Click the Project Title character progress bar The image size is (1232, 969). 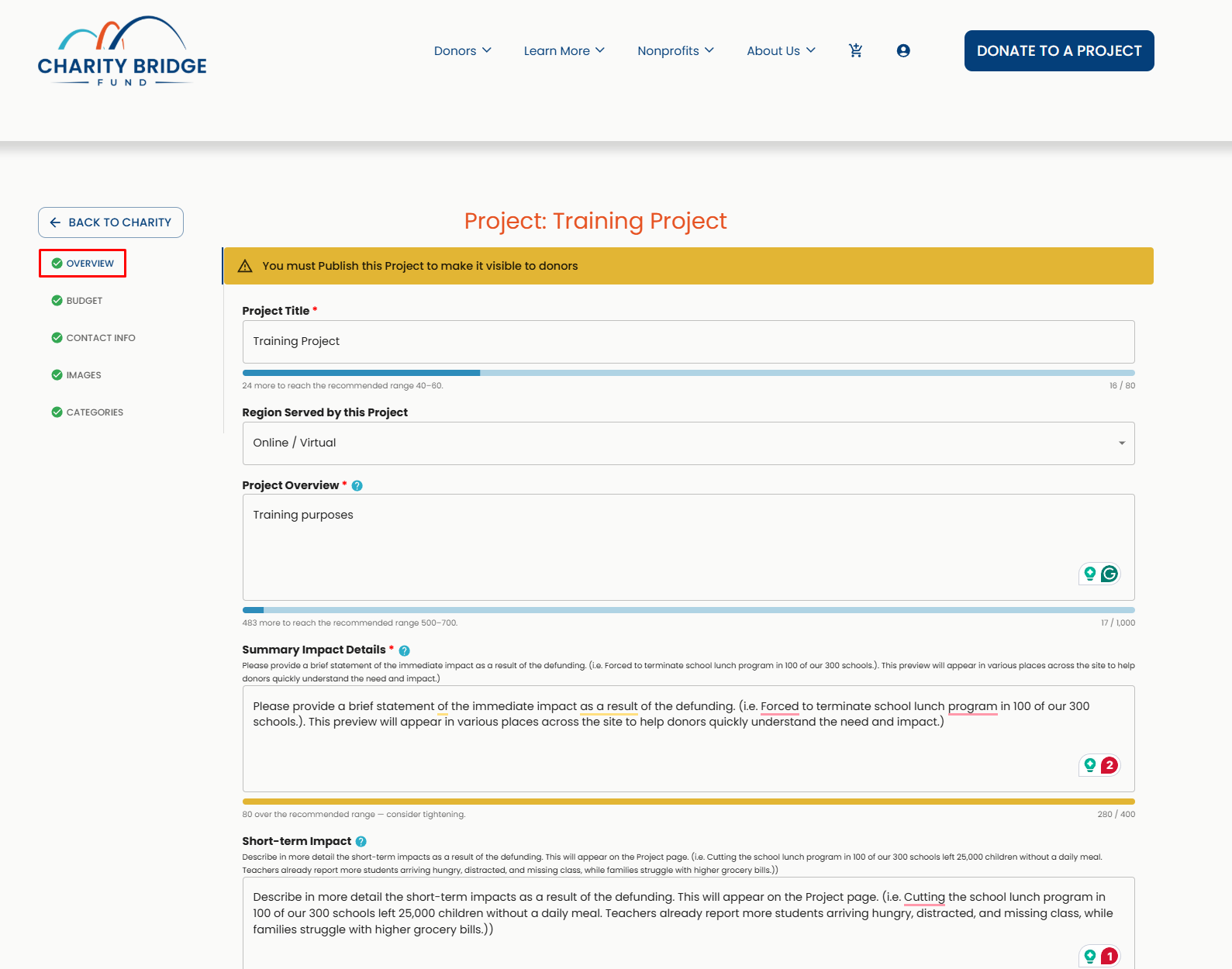pos(688,373)
